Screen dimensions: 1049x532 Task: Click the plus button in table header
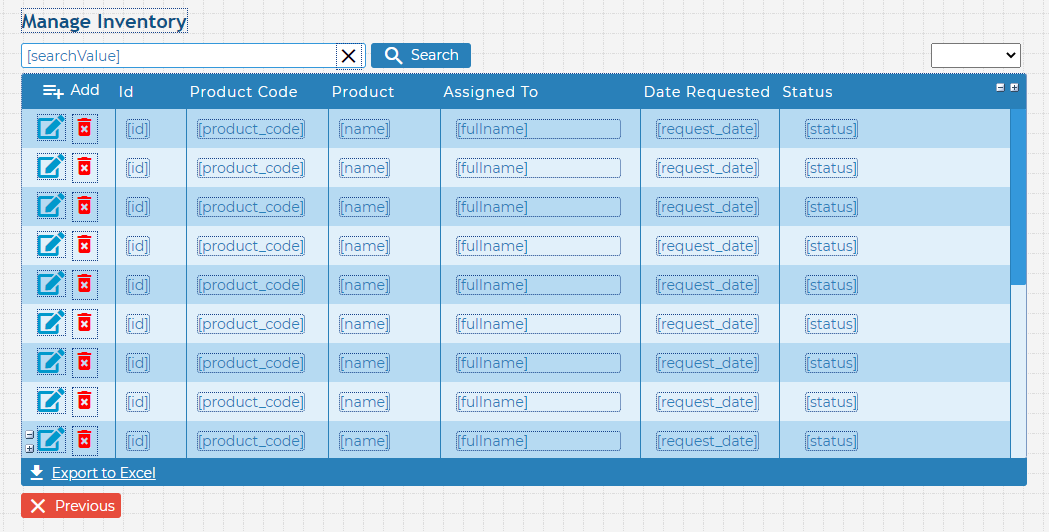tap(1014, 87)
